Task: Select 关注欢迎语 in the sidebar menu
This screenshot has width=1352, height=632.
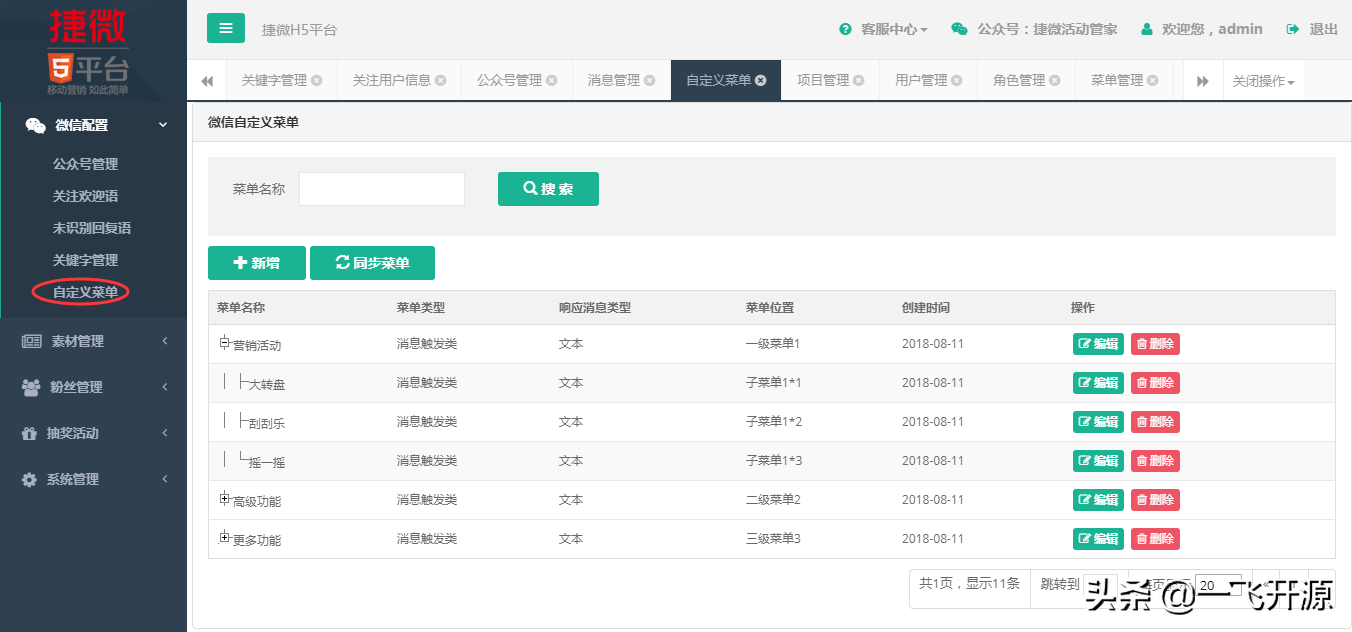Action: click(x=85, y=196)
